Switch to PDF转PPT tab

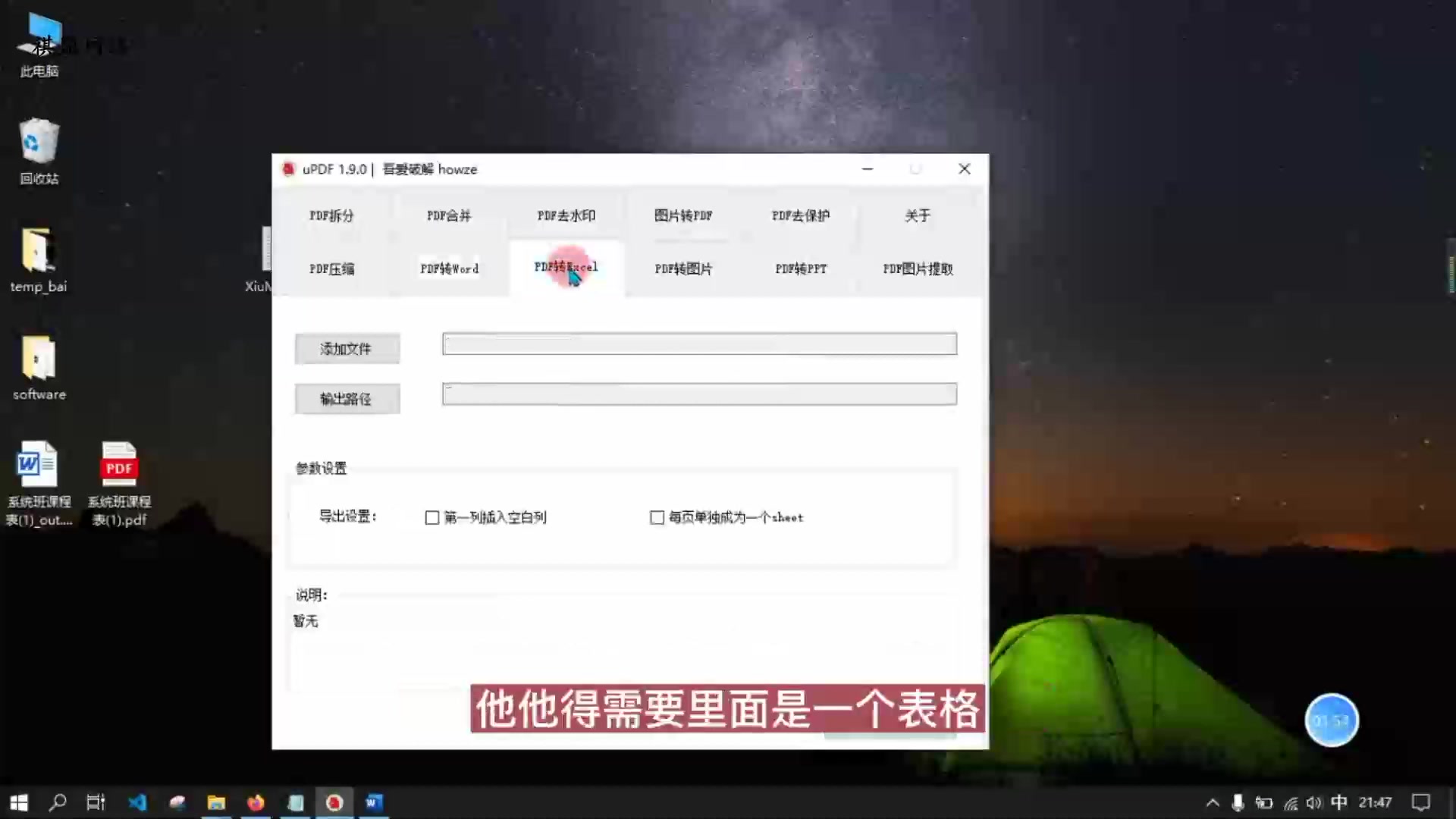pyautogui.click(x=800, y=268)
